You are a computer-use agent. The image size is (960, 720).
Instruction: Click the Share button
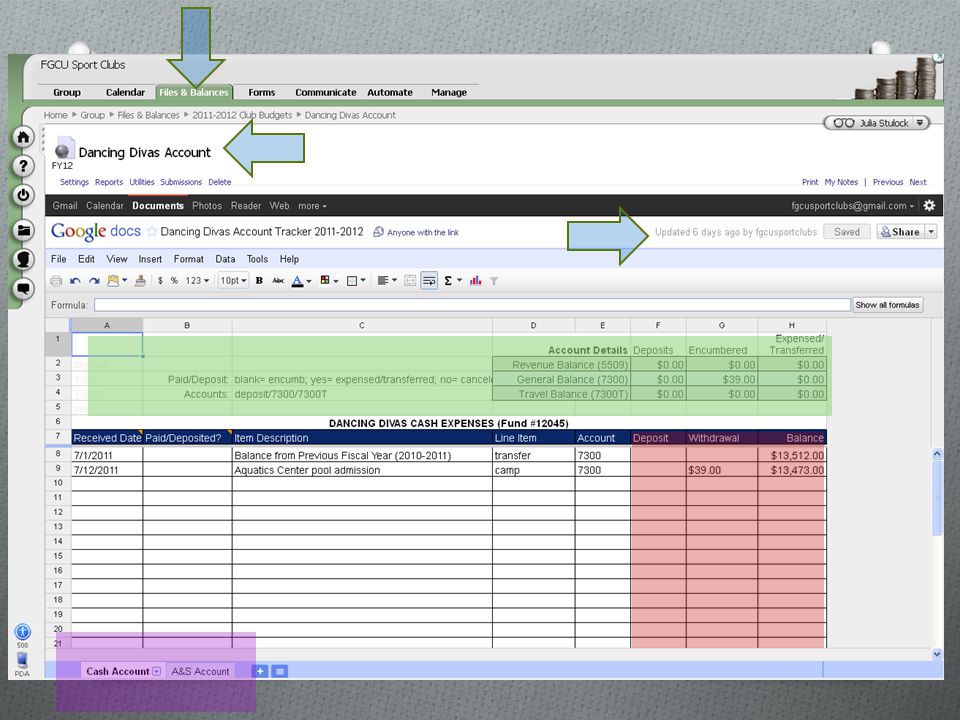click(900, 232)
